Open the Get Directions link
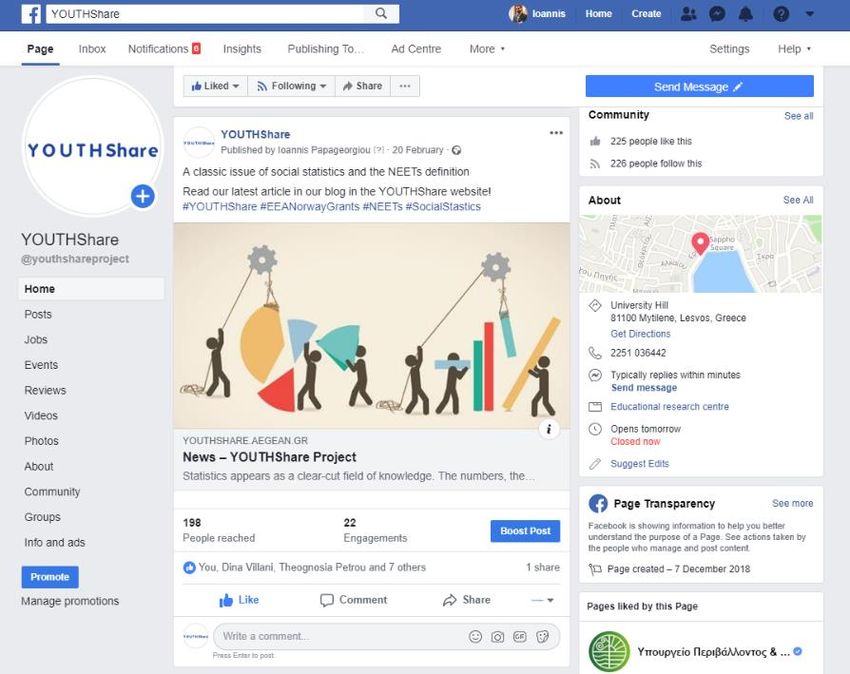The height and width of the screenshot is (674, 850). 640,334
